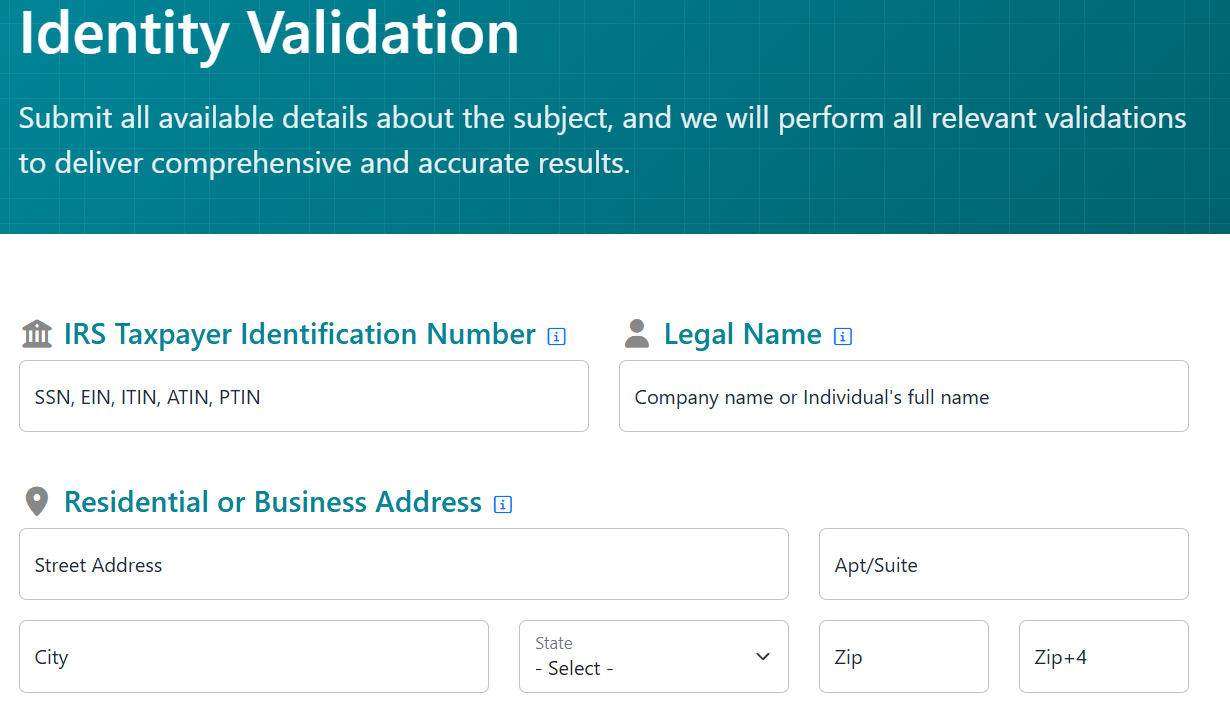Focus the SSN, EIN, ITIN, ATIN, PTIN field
Viewport: 1230px width, 710px height.
[x=303, y=397]
